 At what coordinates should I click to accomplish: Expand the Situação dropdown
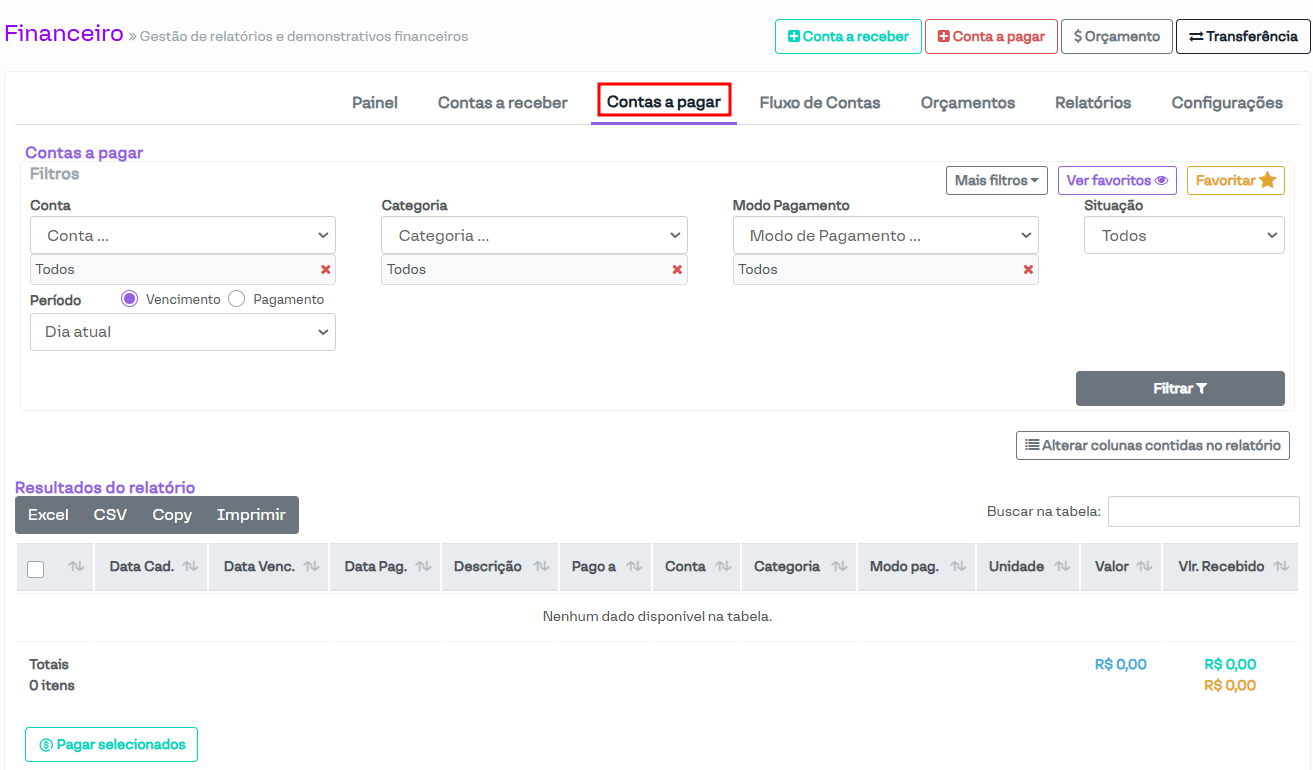(1184, 236)
